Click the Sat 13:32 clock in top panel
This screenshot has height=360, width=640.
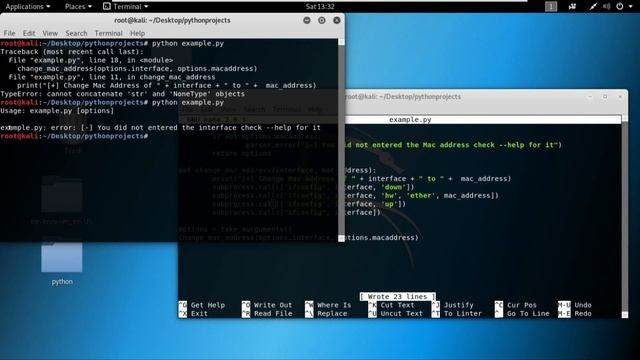320,7
